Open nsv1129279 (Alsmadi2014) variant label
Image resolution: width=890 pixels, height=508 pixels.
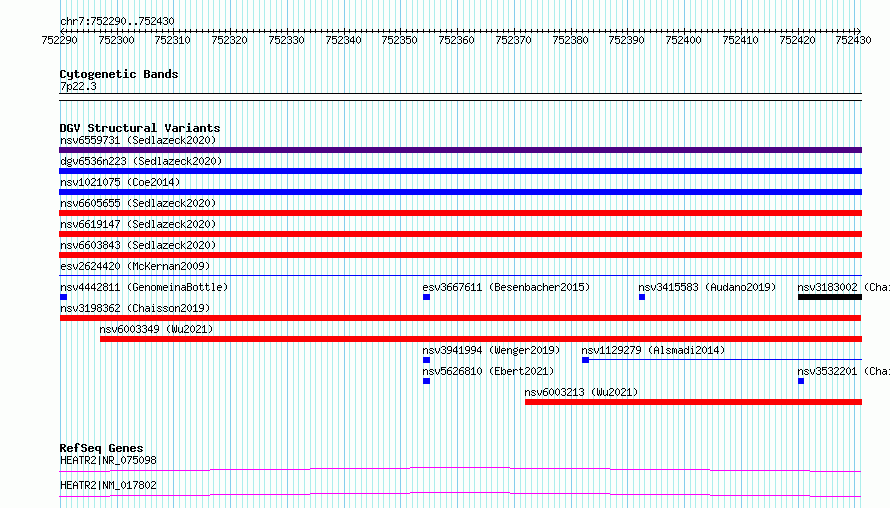[653, 350]
